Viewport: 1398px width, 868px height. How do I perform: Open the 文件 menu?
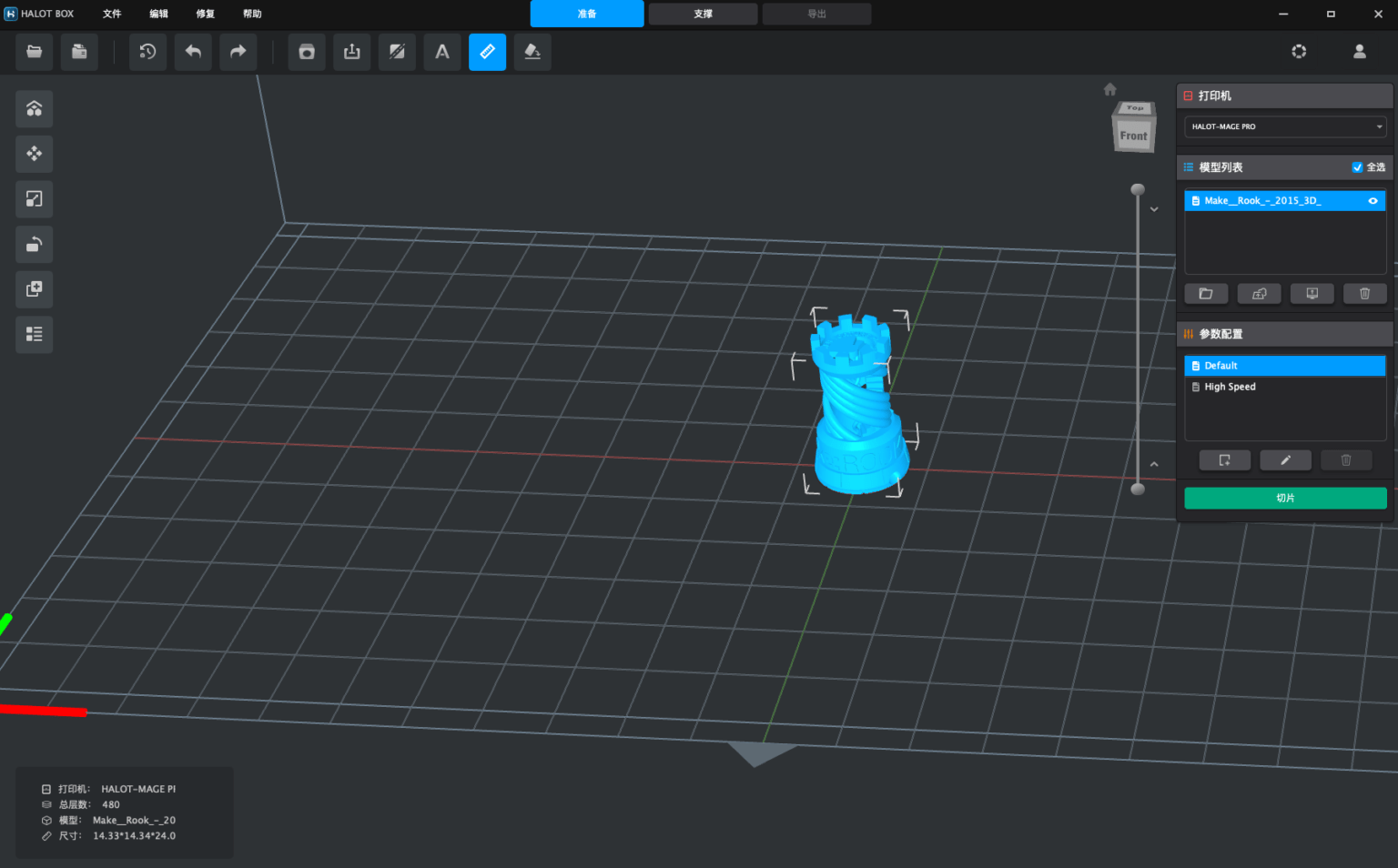112,14
